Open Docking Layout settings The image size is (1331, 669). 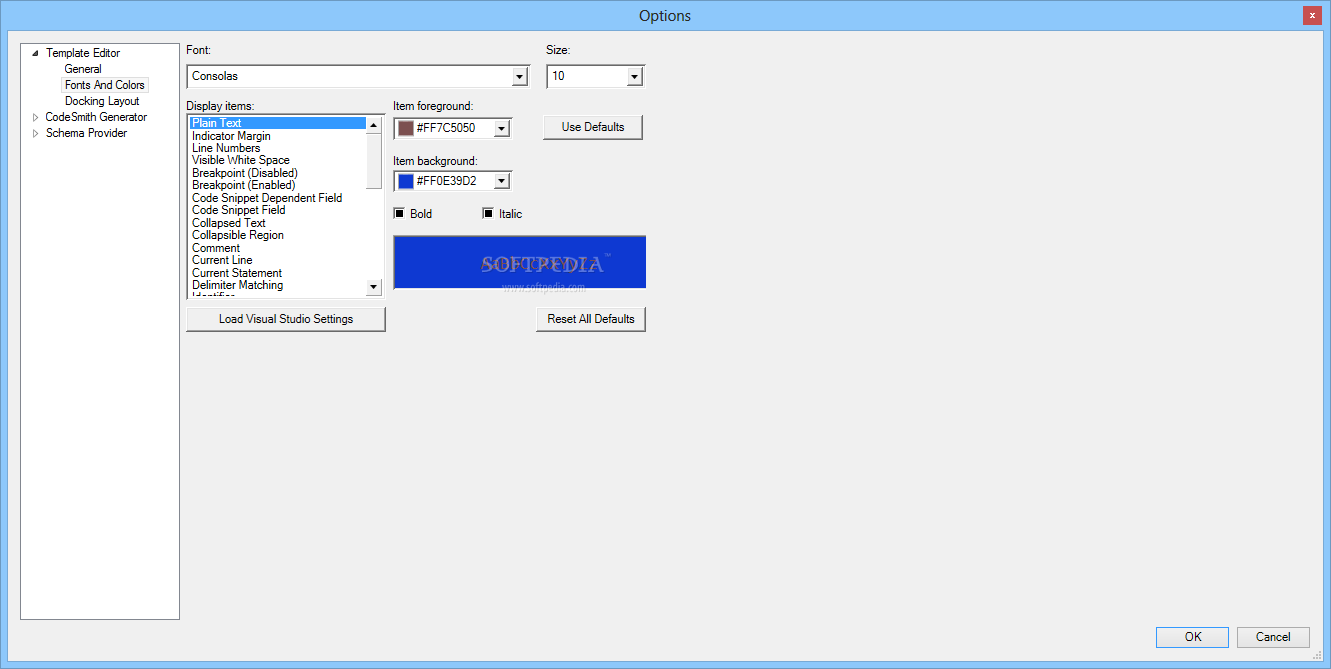pos(102,101)
